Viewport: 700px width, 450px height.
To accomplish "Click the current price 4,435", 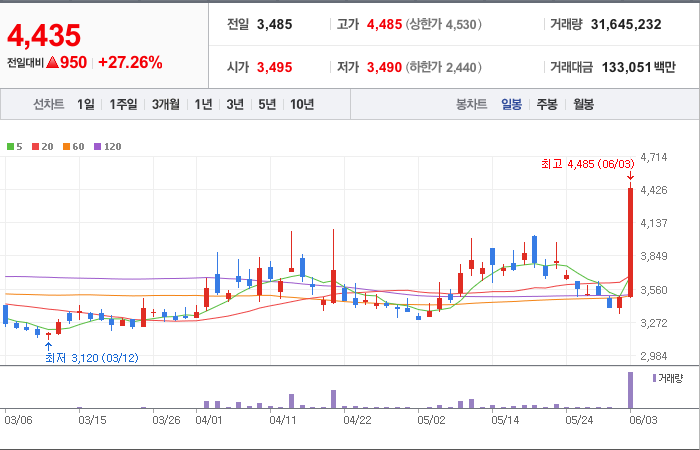I will coord(44,35).
